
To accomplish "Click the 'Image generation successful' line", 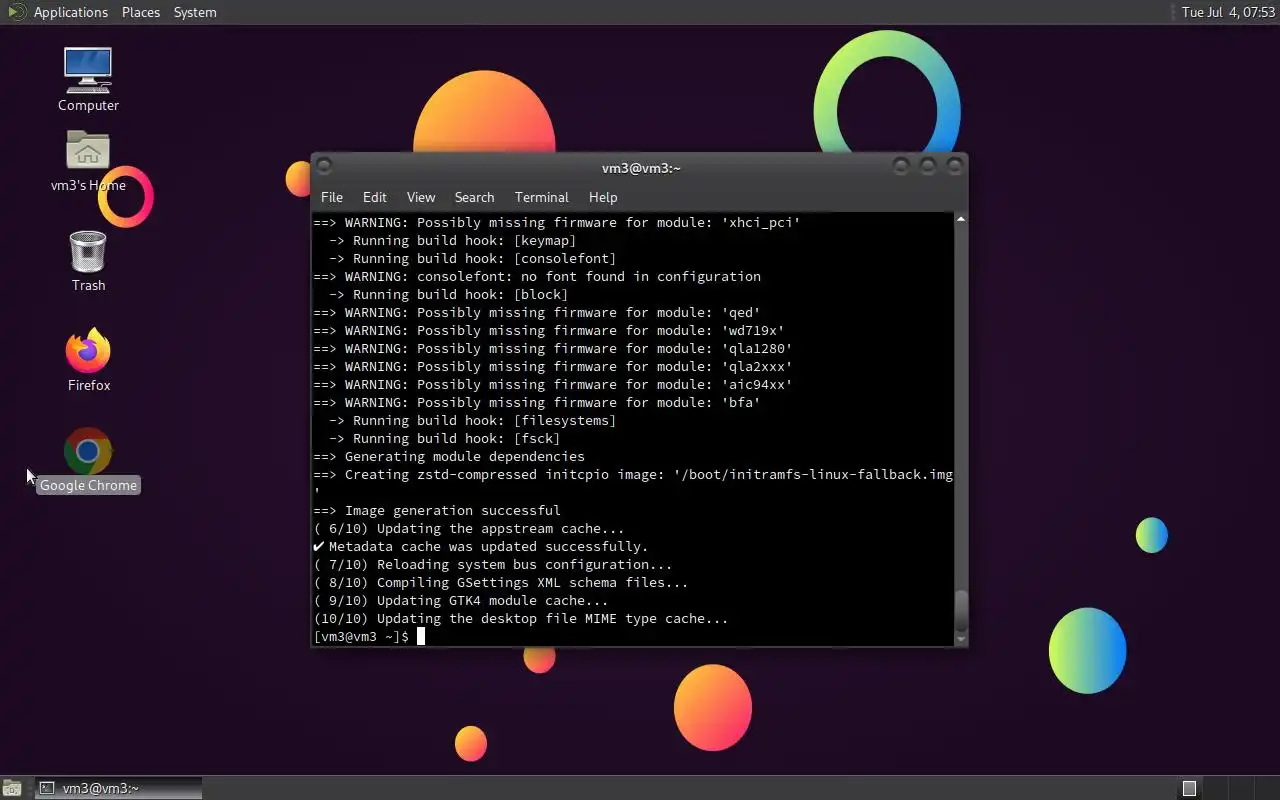I will (437, 510).
